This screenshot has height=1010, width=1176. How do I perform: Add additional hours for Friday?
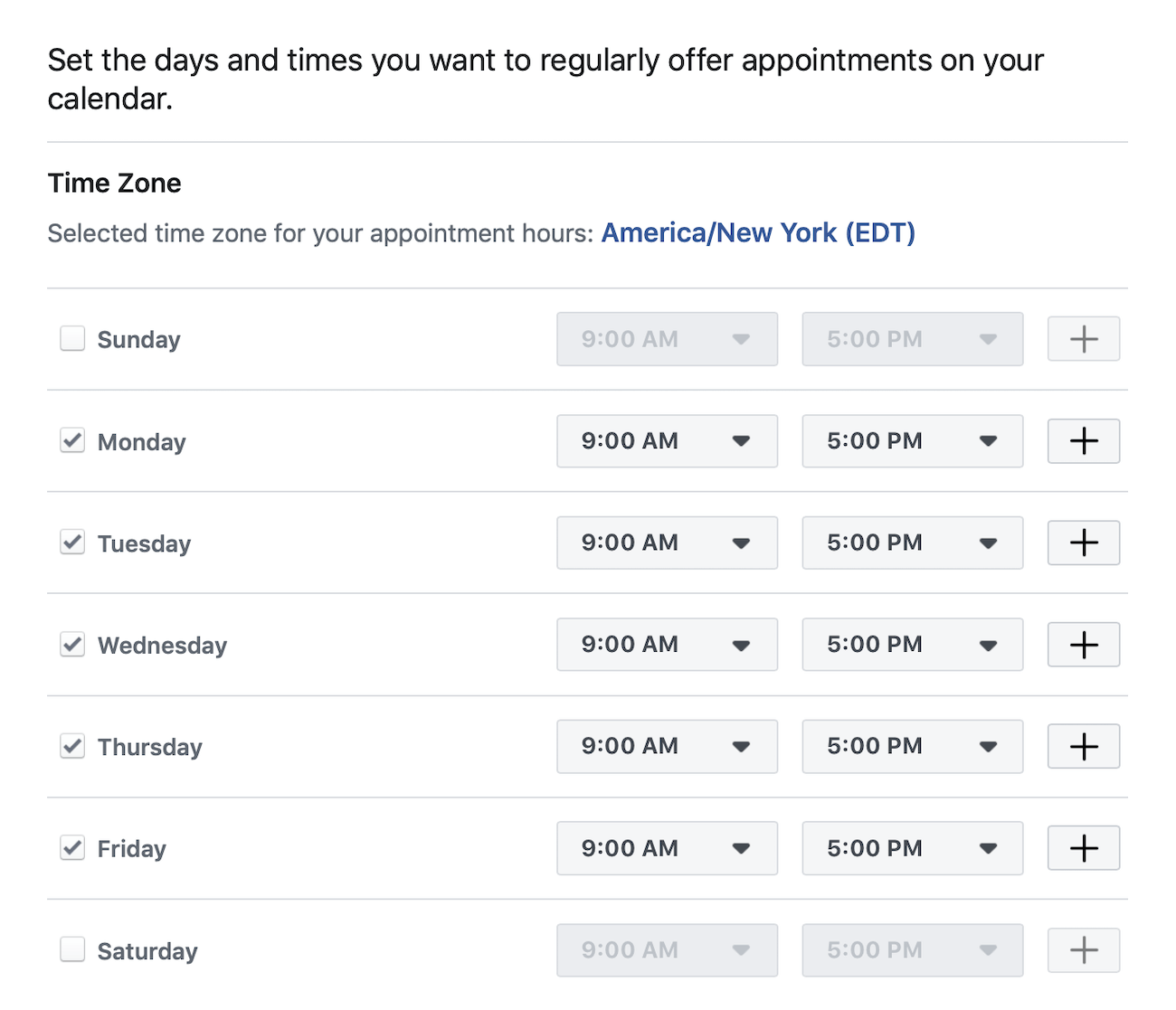pos(1084,848)
